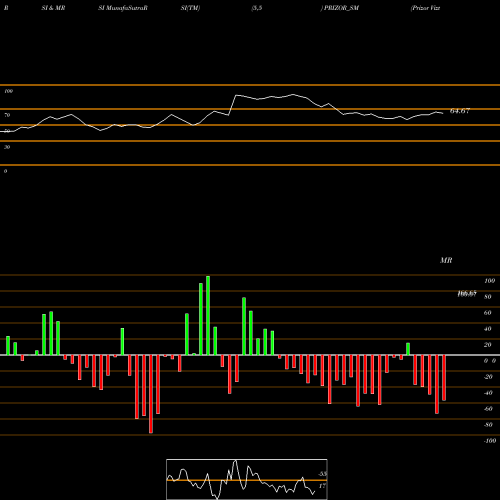This screenshot has height=500, width=500.
Task: Click the 'SI & MR' header text
Action: click(x=53, y=8)
